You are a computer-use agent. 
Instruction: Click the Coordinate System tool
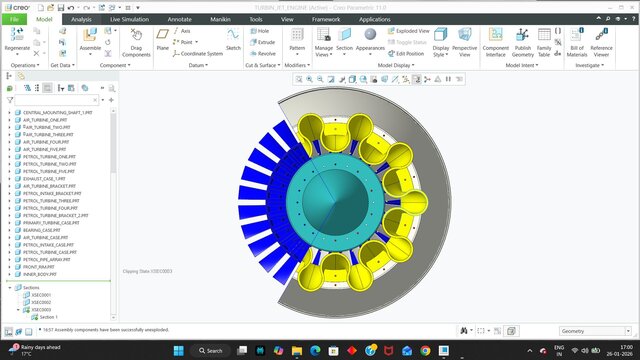pyautogui.click(x=198, y=53)
